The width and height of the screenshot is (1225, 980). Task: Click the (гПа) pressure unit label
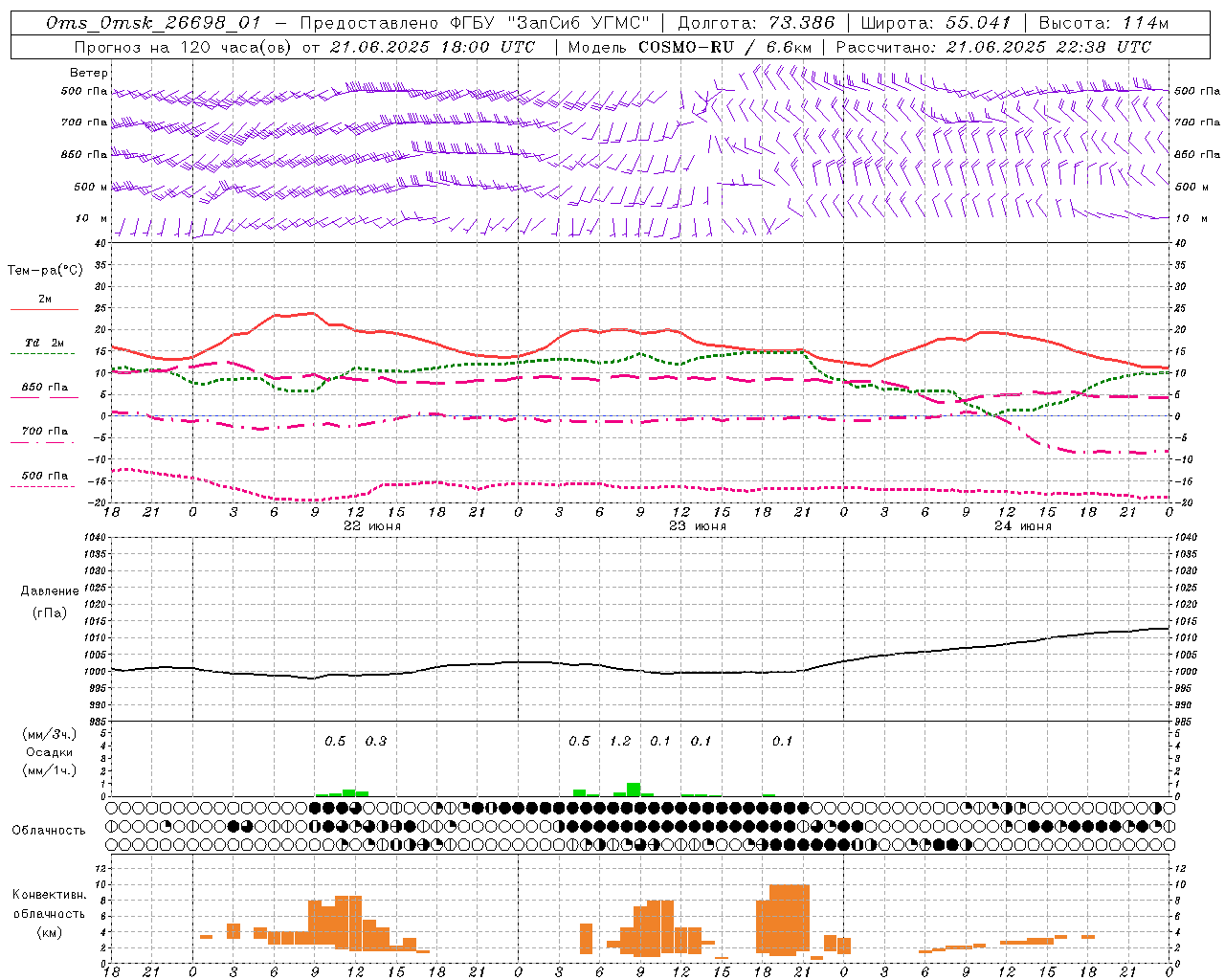click(x=50, y=612)
